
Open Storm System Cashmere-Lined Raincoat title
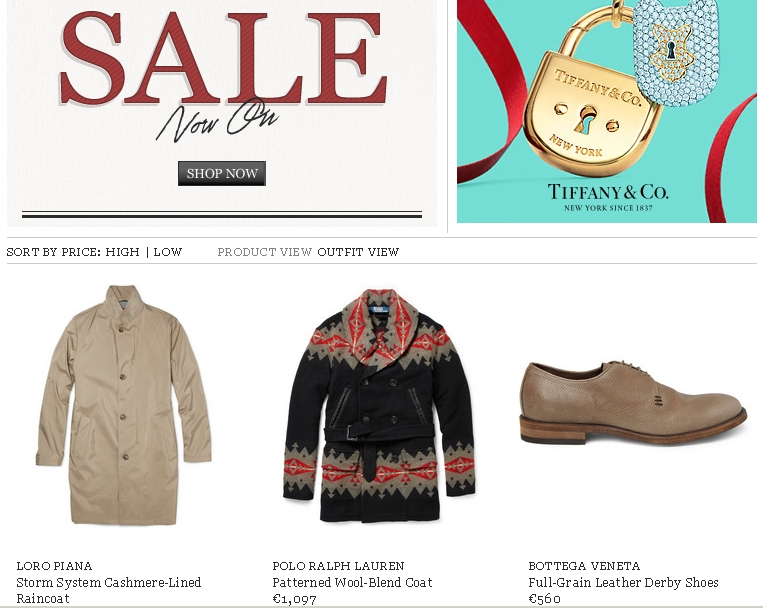tap(109, 590)
